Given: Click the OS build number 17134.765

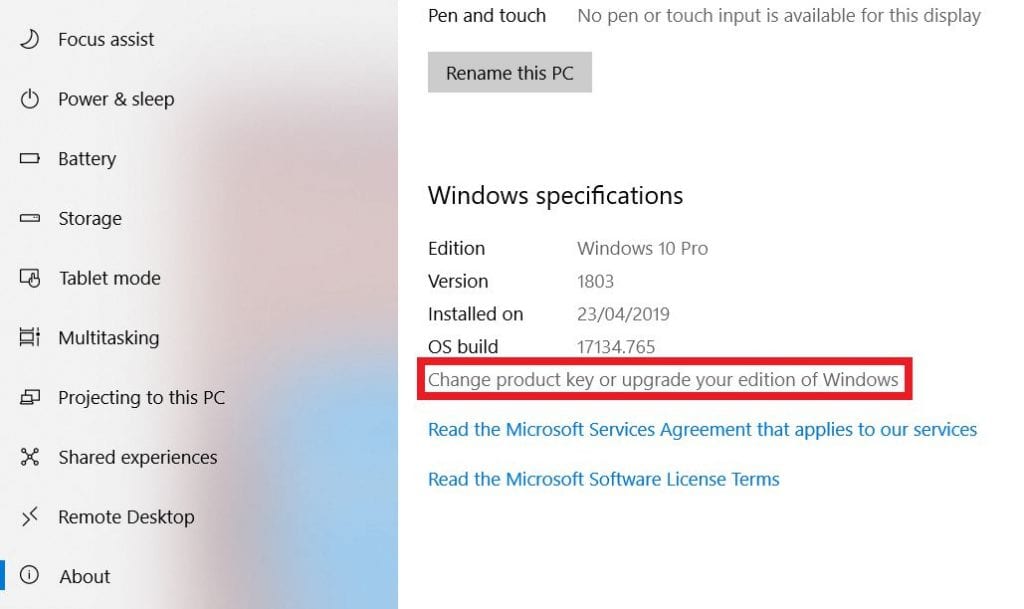Looking at the screenshot, I should pos(617,347).
